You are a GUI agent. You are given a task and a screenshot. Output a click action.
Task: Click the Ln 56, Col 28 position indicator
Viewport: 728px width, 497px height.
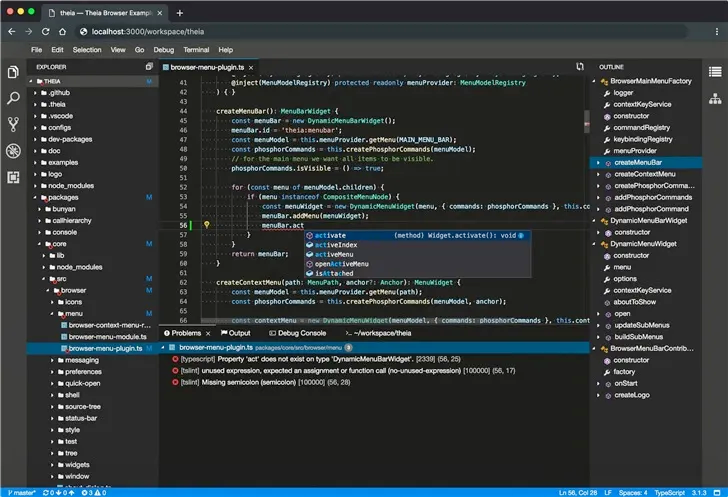coord(578,492)
